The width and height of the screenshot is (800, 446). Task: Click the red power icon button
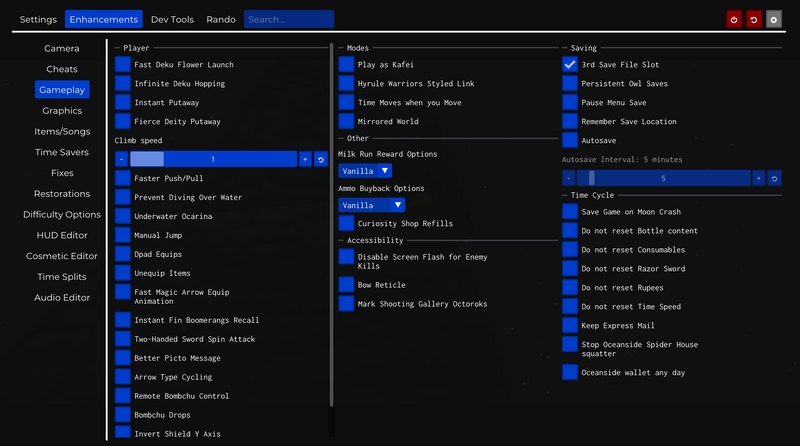[734, 19]
